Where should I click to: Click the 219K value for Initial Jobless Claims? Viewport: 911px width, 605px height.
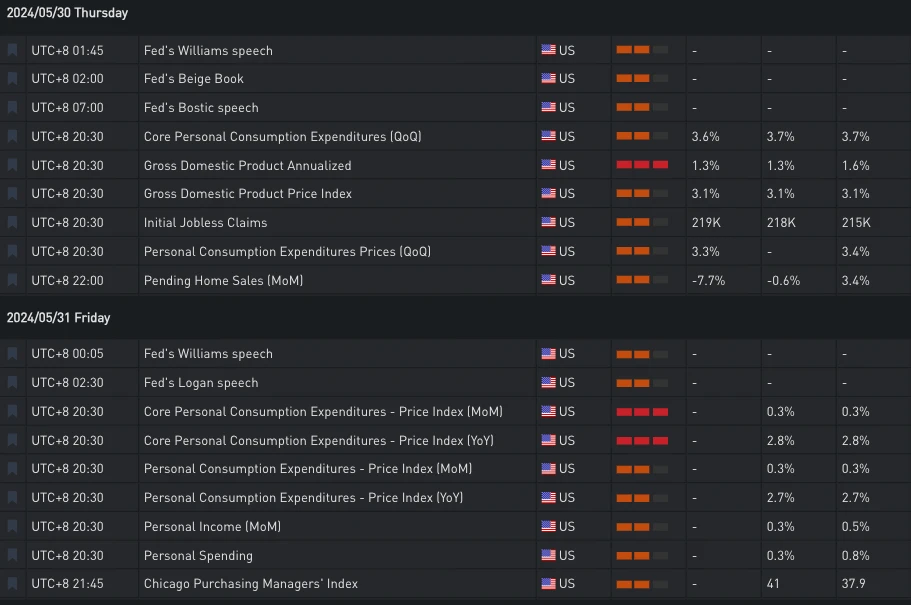(708, 223)
